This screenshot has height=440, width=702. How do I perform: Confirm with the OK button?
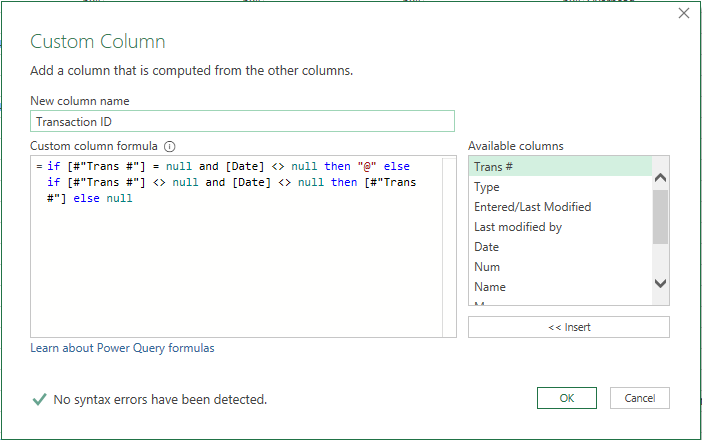point(566,398)
